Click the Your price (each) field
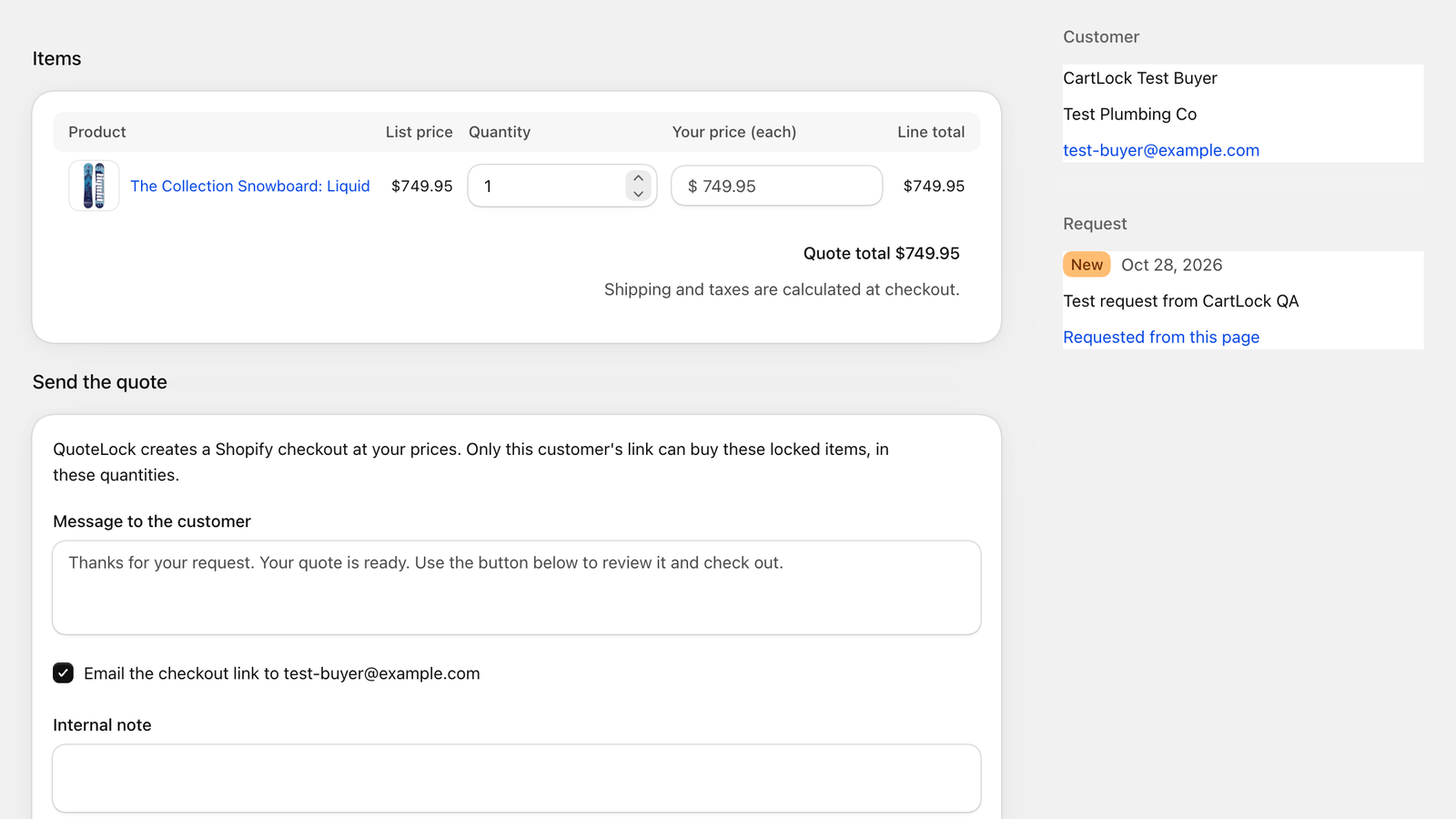1456x819 pixels. (x=776, y=186)
